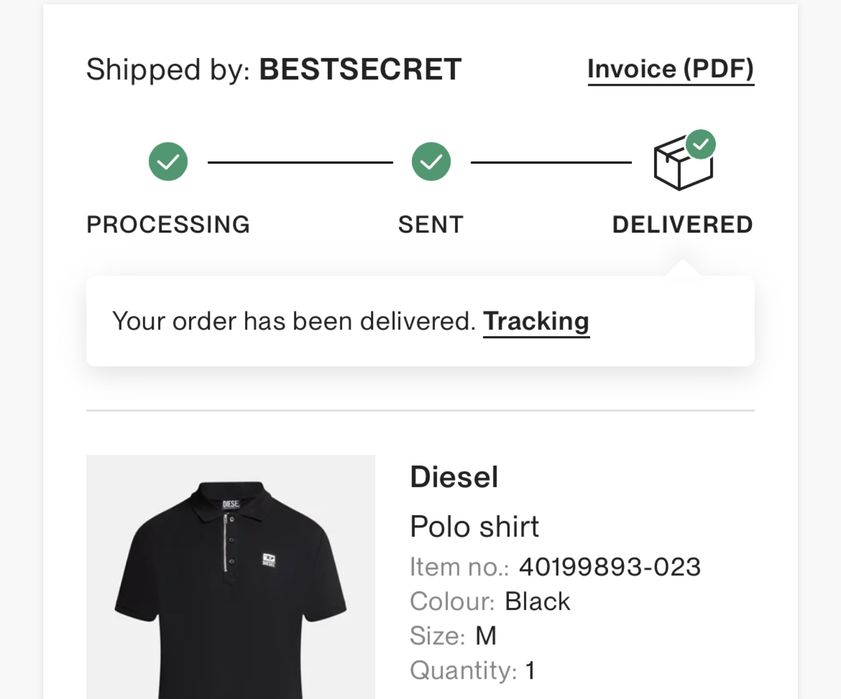Open the Invoice (PDF) link

coord(670,70)
